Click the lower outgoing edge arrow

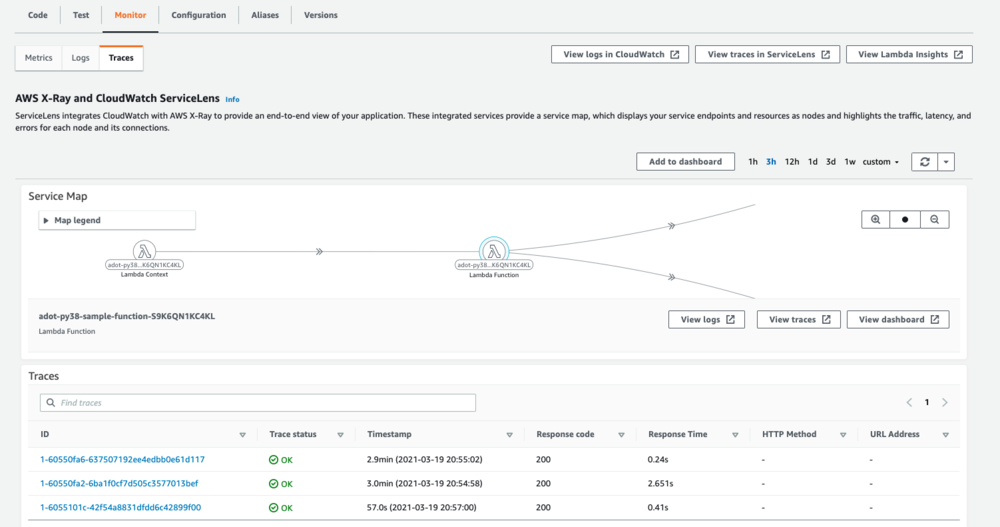pyautogui.click(x=671, y=278)
